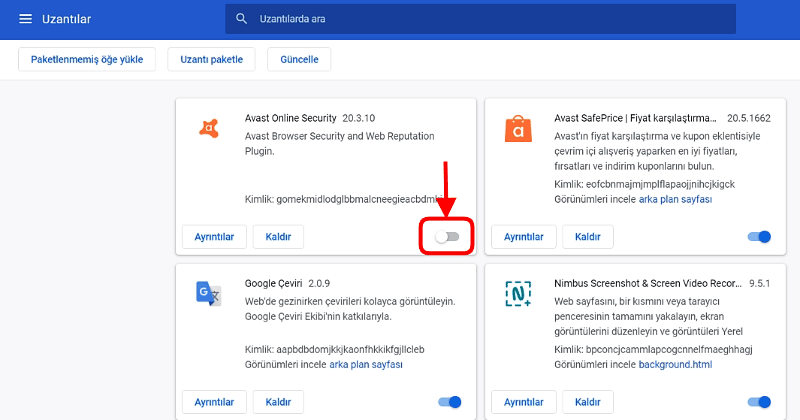Click the Kimlik 'eofcbnmajmjmplflapaojjnihcjkigck' text
This screenshot has height=420, width=800.
tap(660, 184)
